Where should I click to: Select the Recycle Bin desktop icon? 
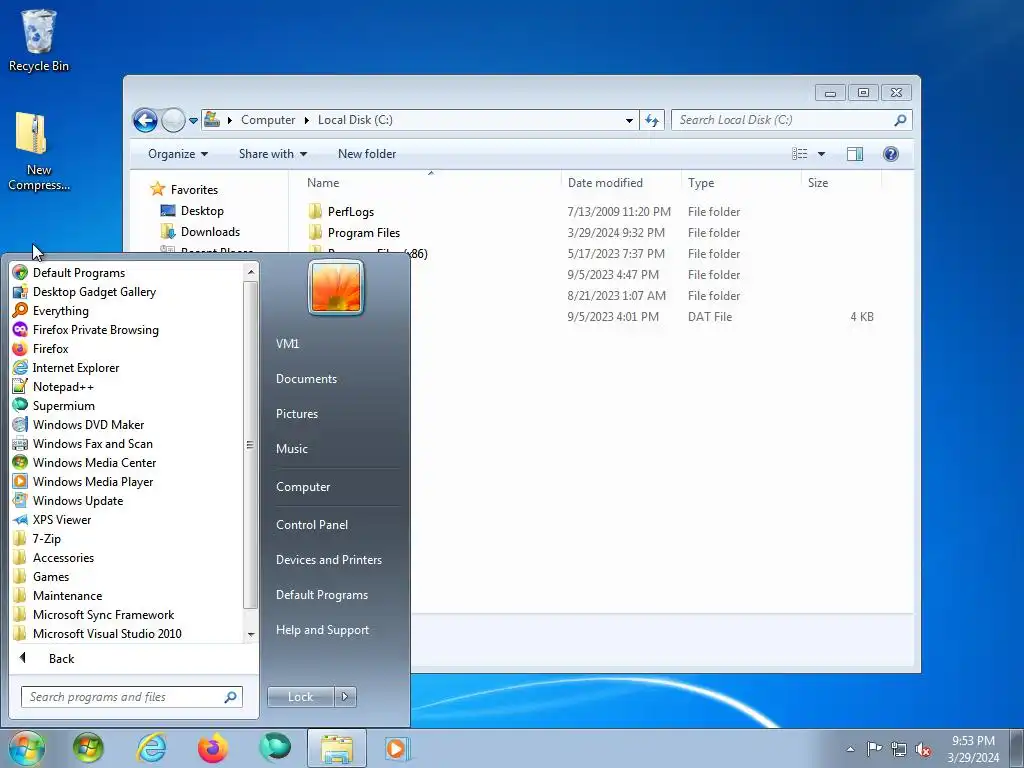(39, 40)
